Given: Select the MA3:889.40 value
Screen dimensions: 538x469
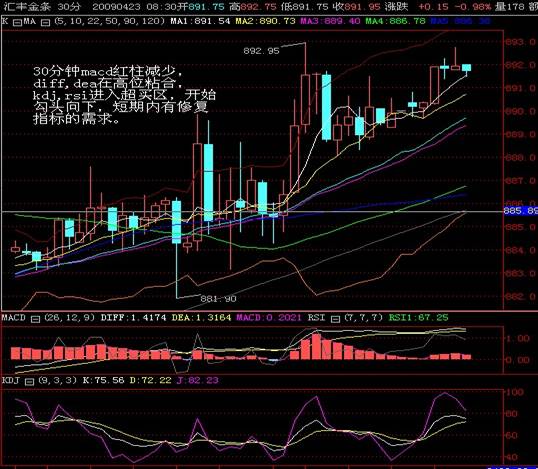Looking at the screenshot, I should coord(330,21).
